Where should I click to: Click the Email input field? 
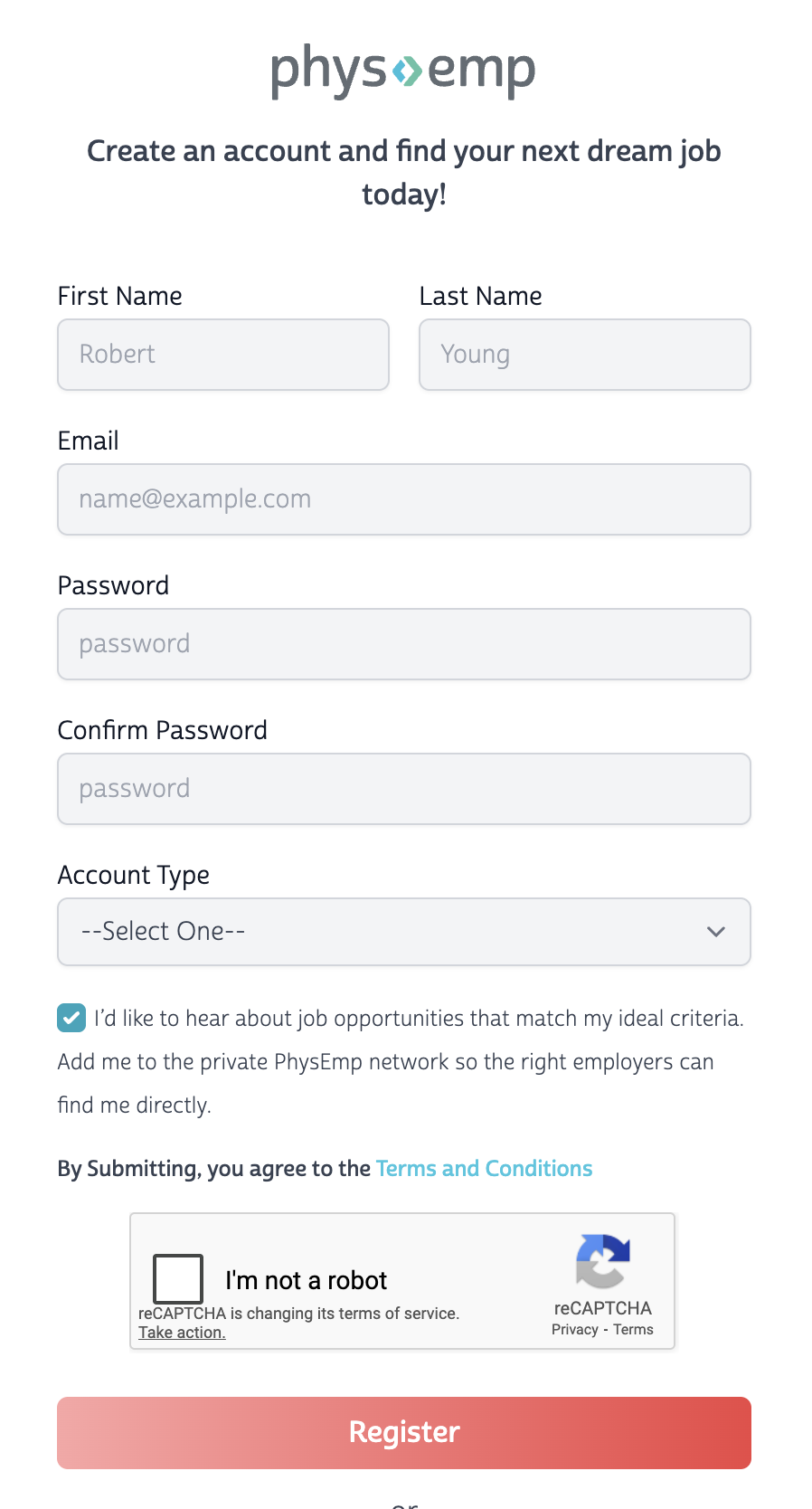coord(403,499)
